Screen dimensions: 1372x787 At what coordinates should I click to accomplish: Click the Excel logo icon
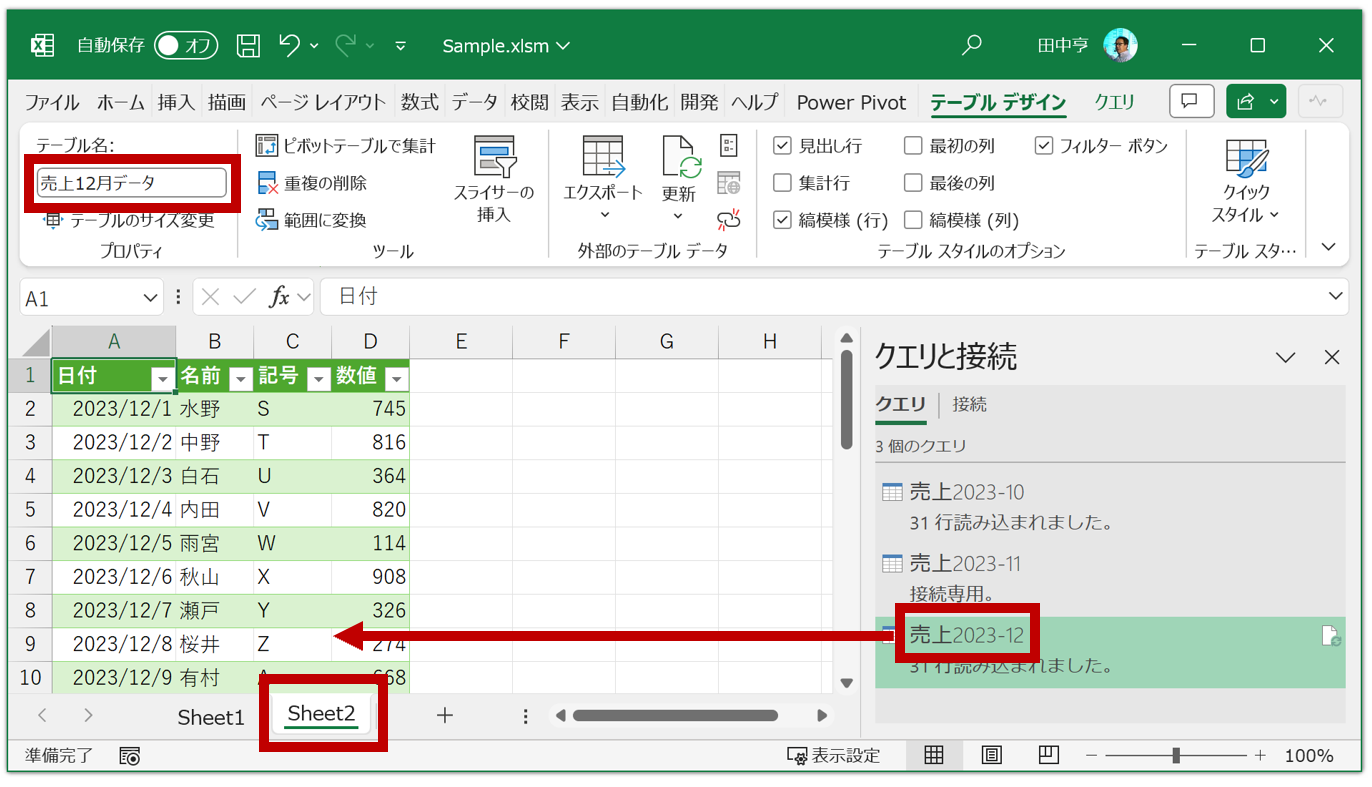[43, 45]
